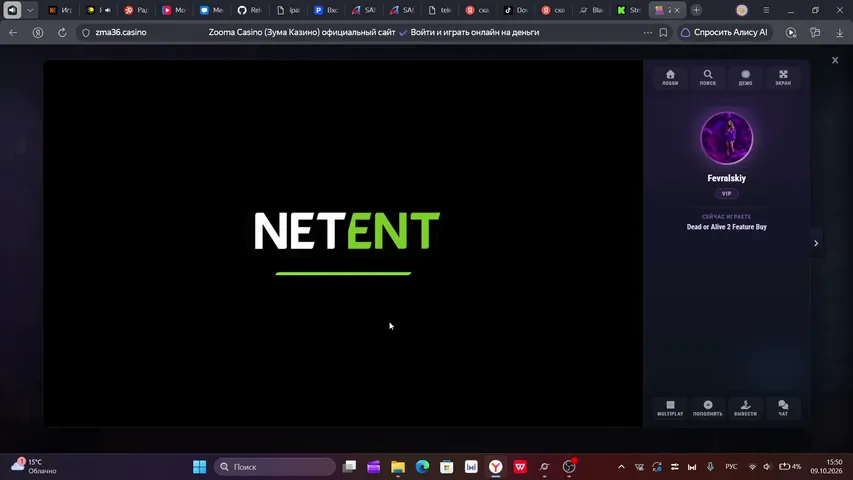
Task: Reload the current page
Action: (62, 33)
